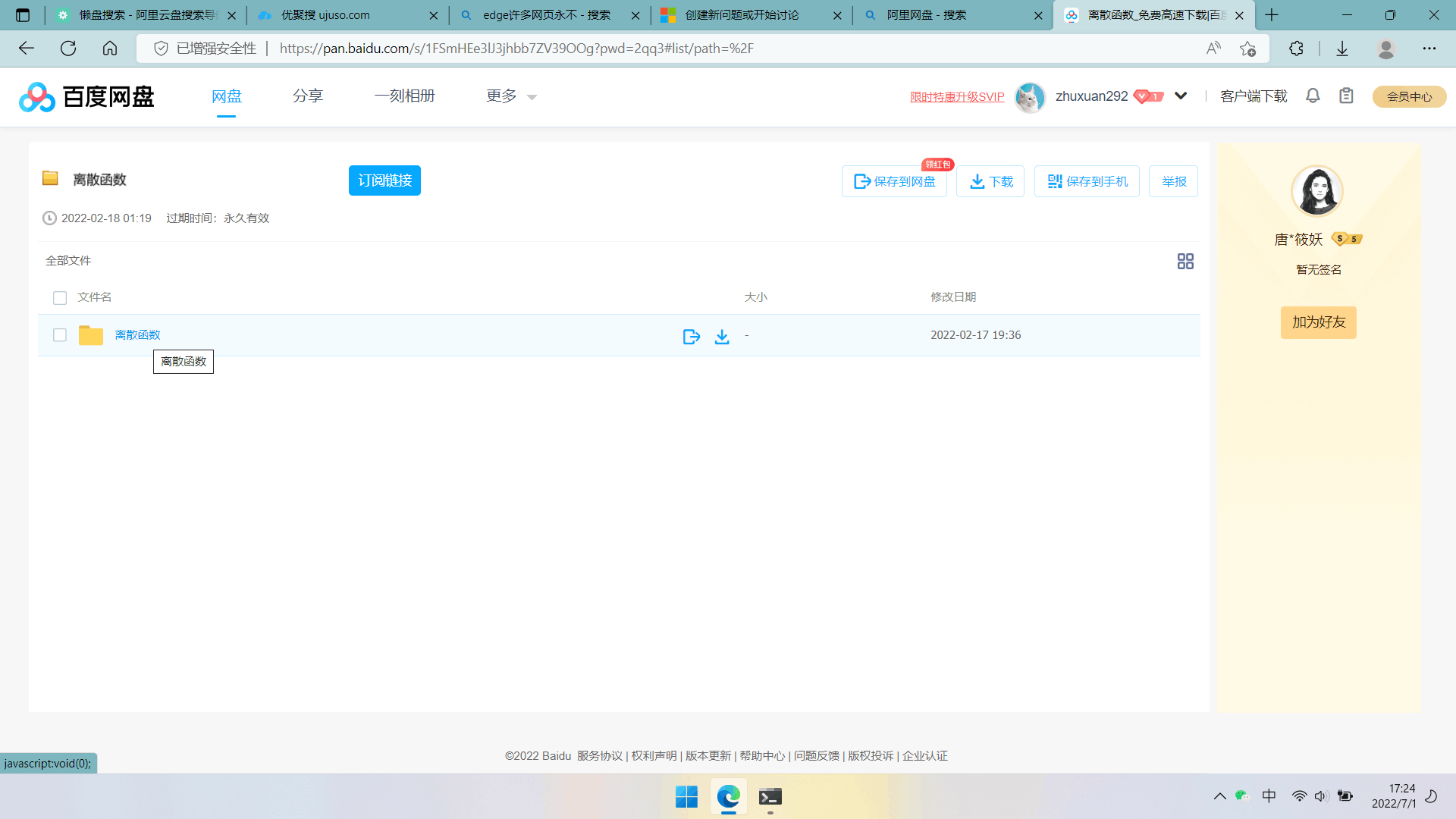Show hidden system tray icons
Screen dimensions: 1456x819
coord(1219,795)
